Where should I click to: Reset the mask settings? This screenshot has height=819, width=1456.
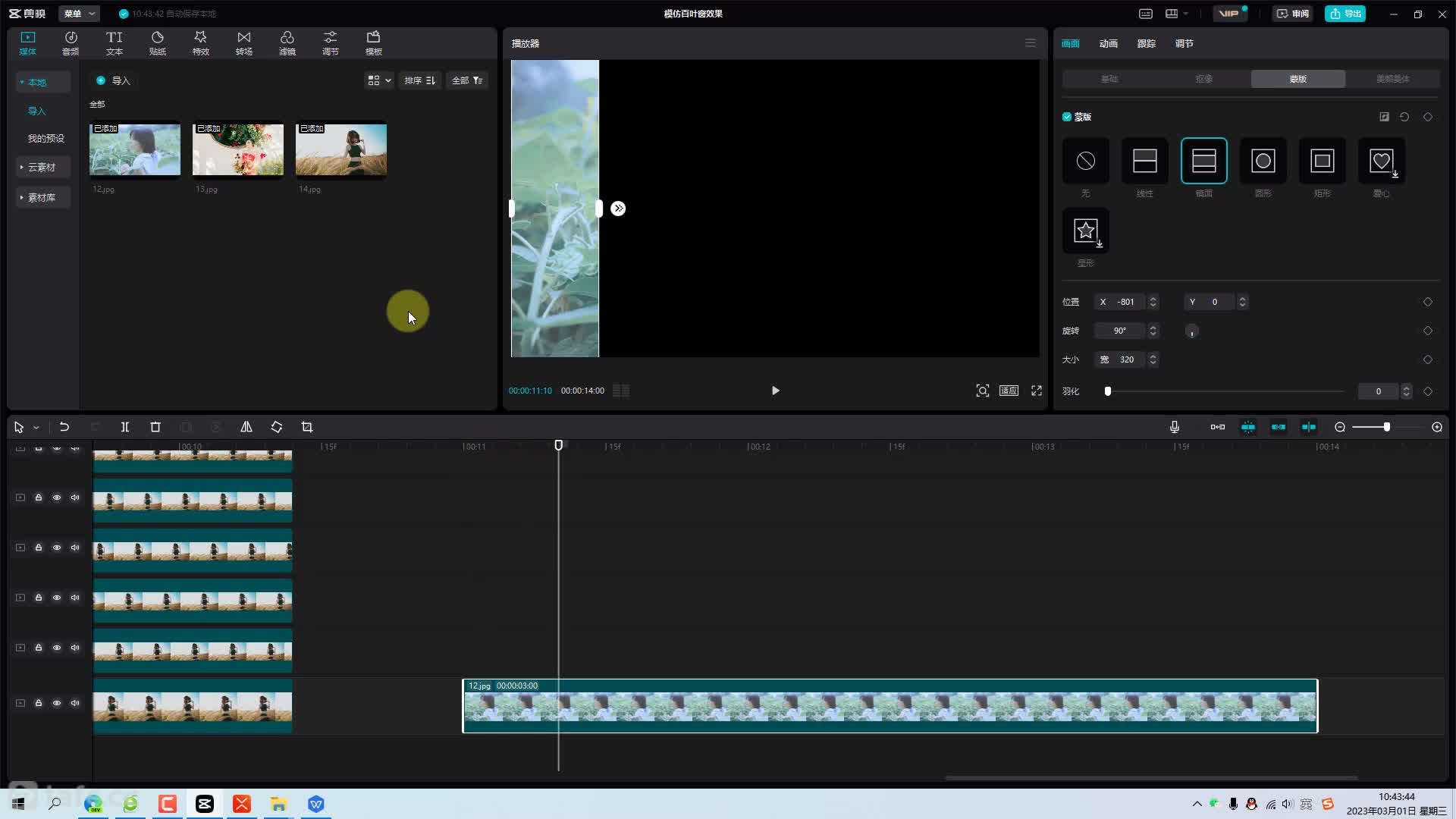[1404, 117]
